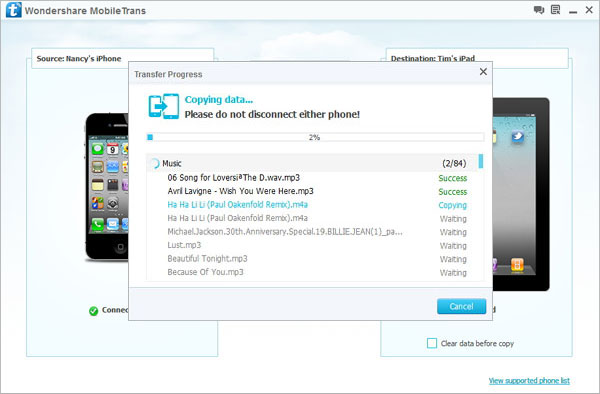Close the Transfer Progress dialog

point(483,72)
